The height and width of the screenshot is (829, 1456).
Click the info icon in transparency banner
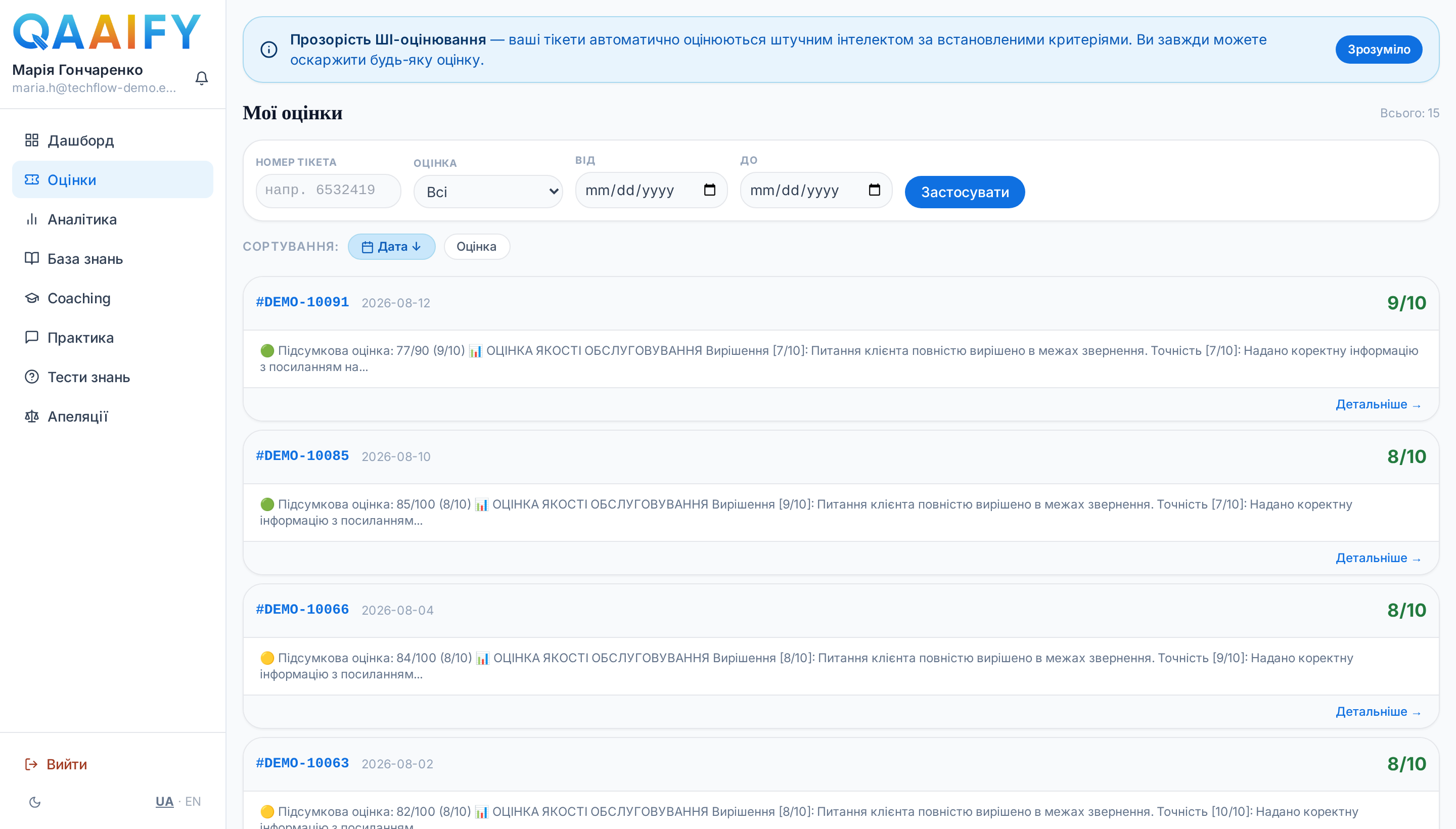coord(269,50)
